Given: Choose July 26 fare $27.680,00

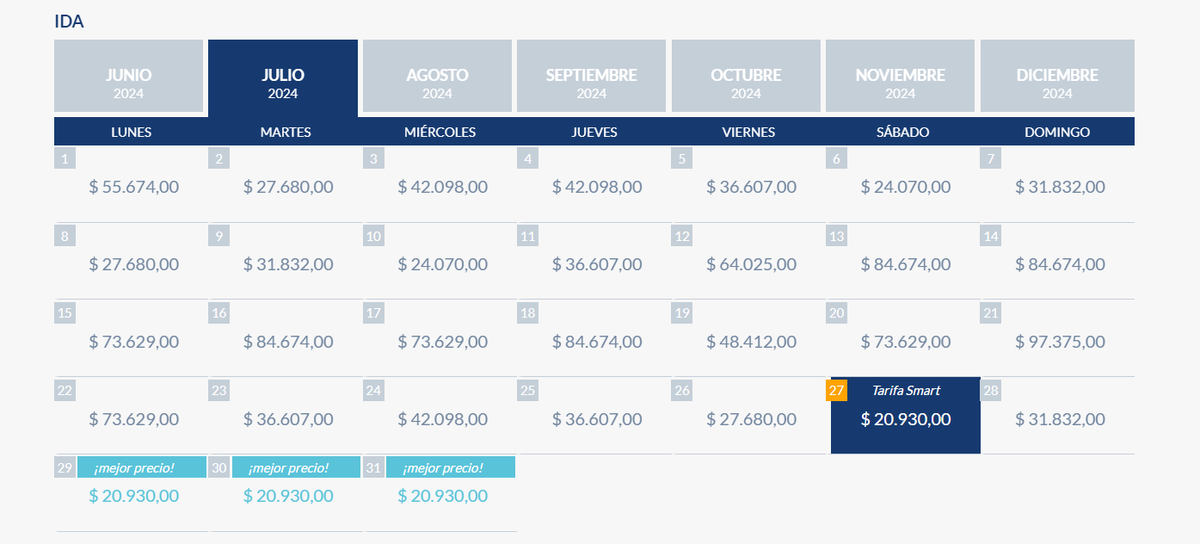Looking at the screenshot, I should [751, 418].
